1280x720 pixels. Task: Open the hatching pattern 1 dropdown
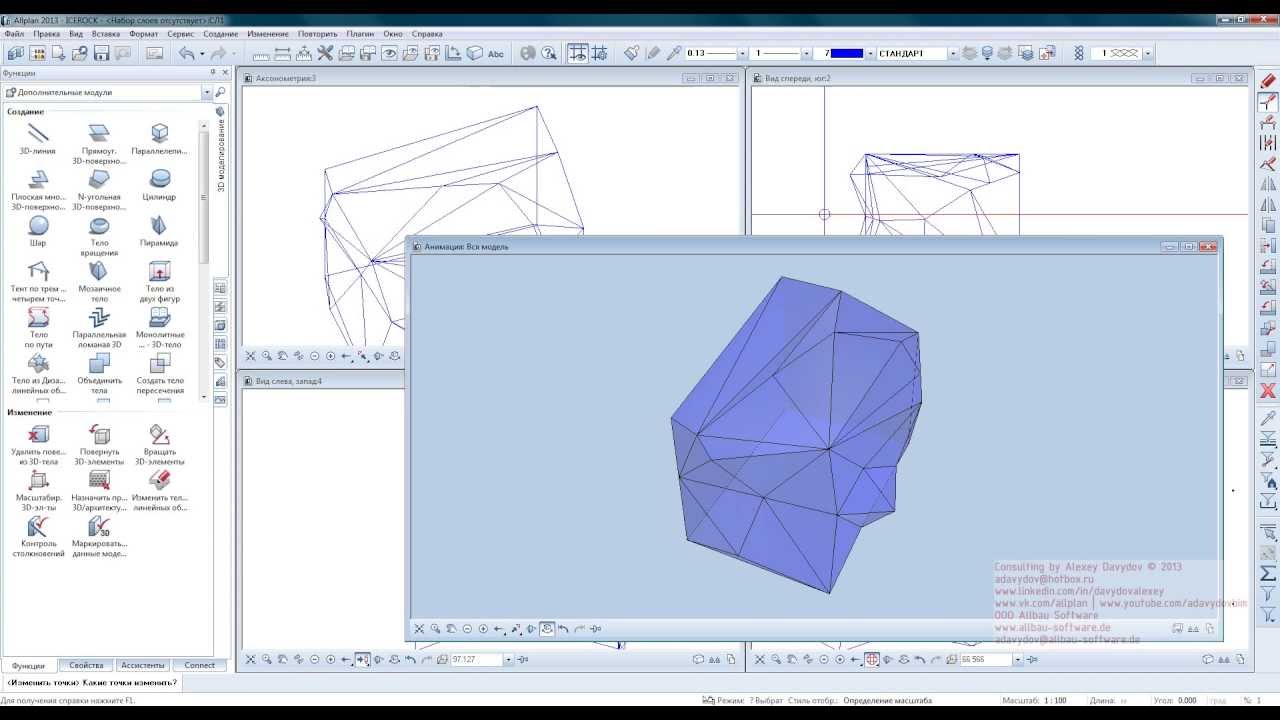tap(1147, 53)
